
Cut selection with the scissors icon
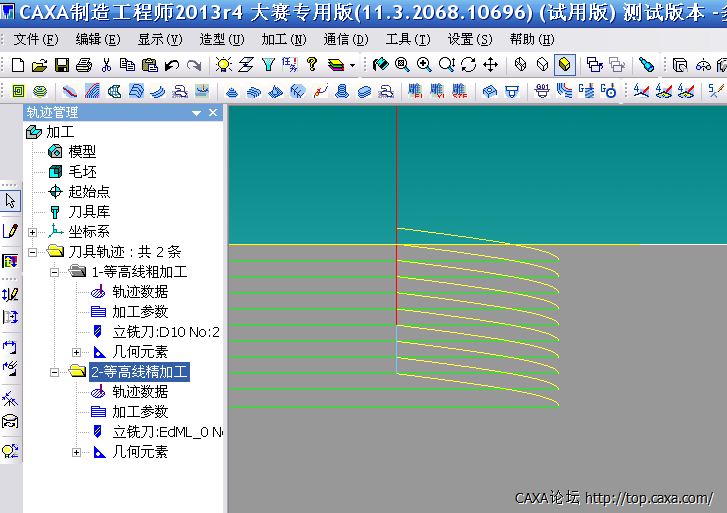click(106, 64)
